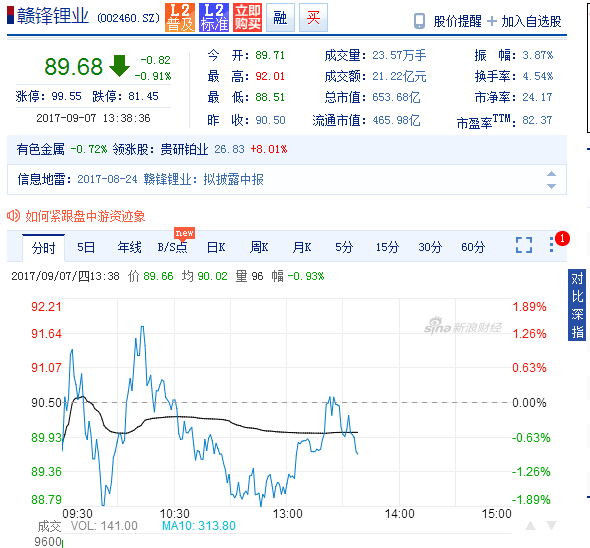Screen dimensions: 590x548
Task: Add stock via 加入自选股 plus
Action: coord(491,21)
